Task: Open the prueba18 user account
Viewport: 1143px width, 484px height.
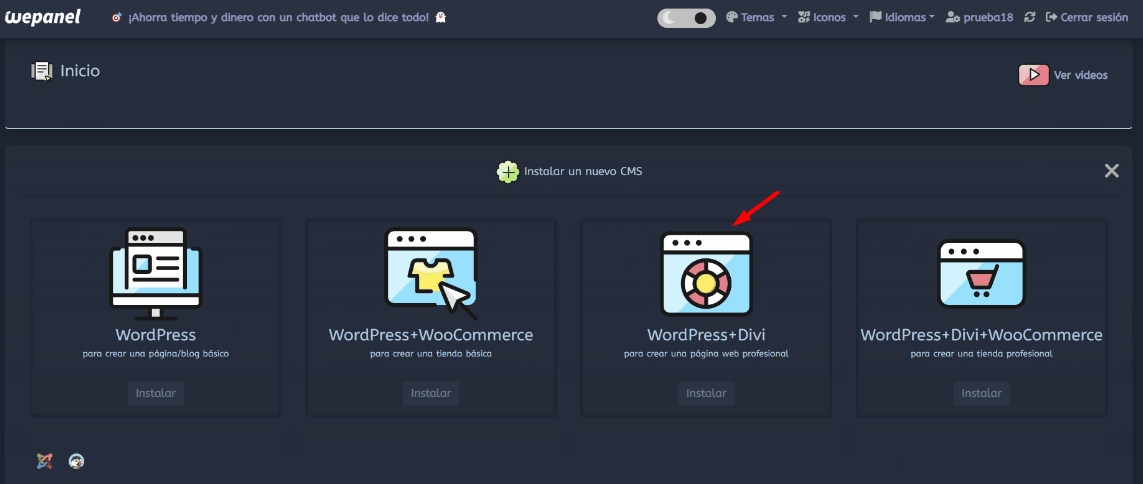Action: 979,17
